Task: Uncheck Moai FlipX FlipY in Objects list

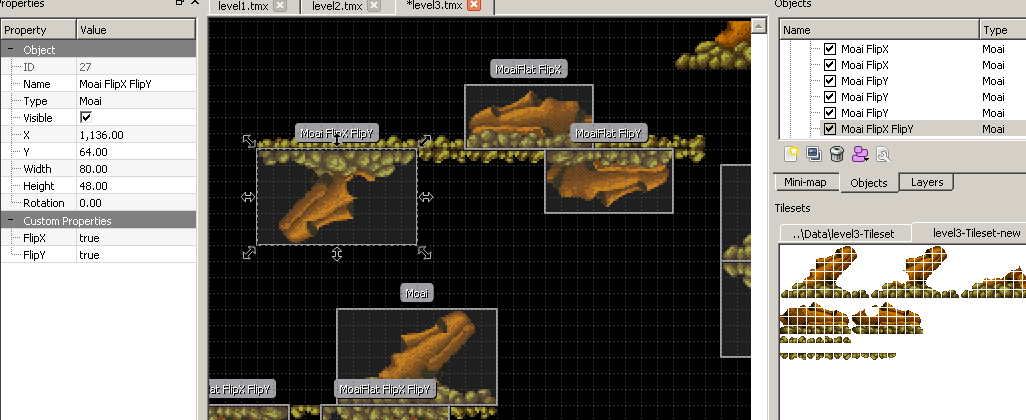Action: (829, 129)
